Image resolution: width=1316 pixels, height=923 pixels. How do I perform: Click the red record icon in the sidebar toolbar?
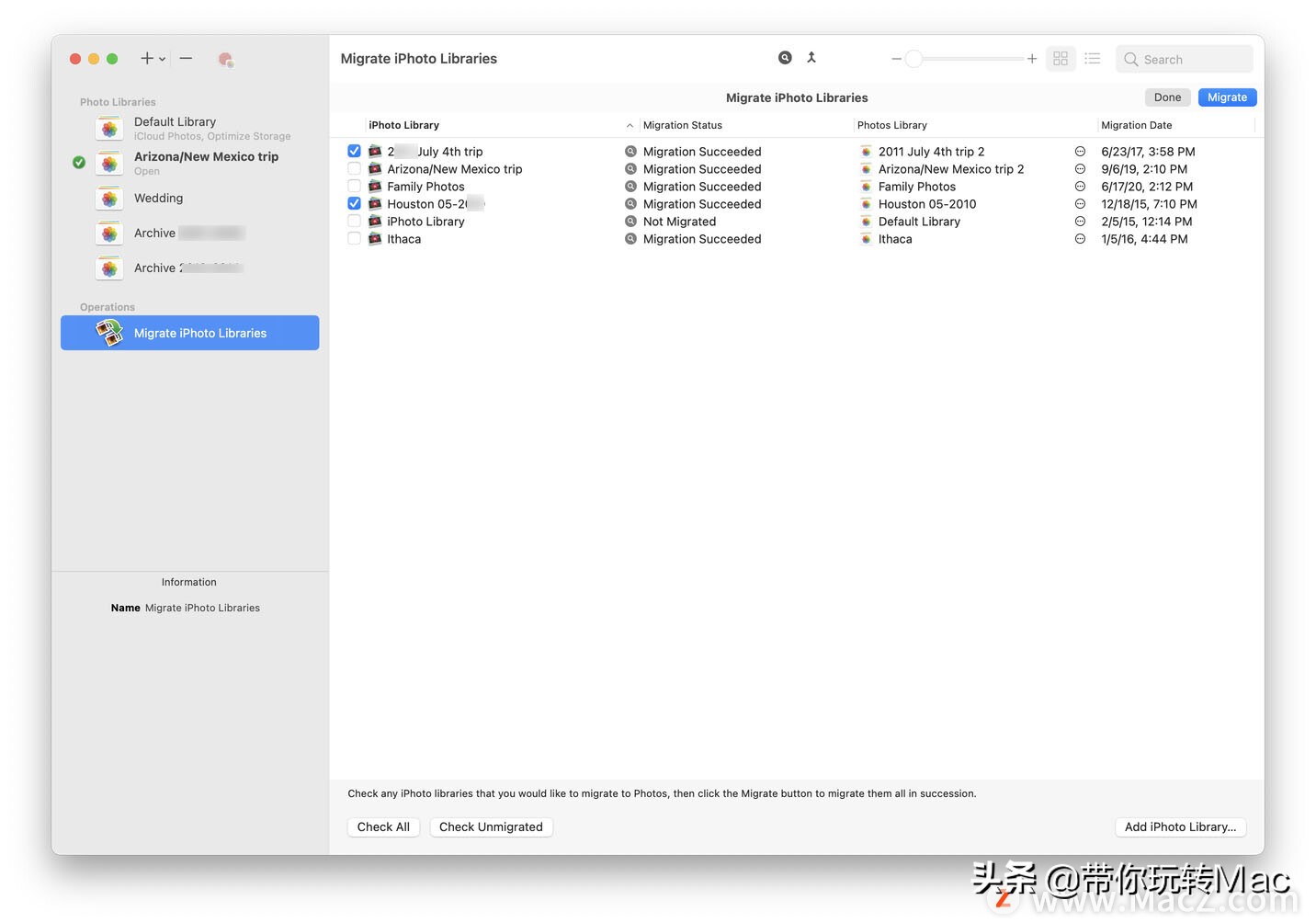[x=225, y=60]
